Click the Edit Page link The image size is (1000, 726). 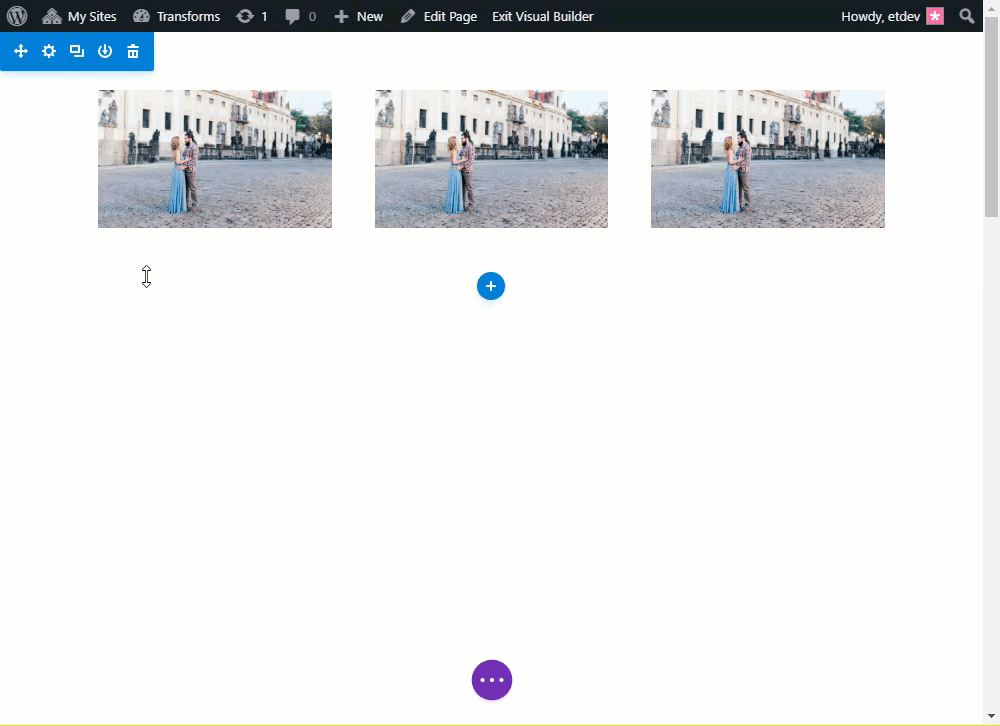click(438, 16)
